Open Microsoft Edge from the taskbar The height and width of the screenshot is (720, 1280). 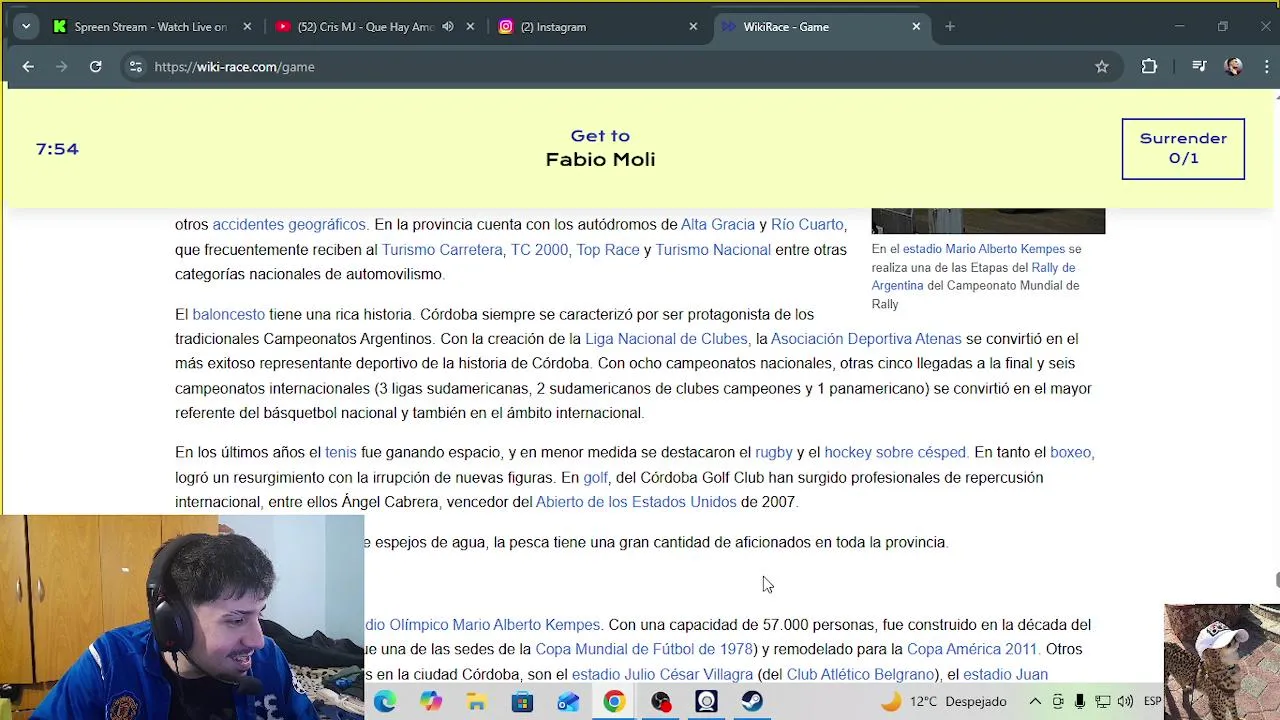point(385,702)
